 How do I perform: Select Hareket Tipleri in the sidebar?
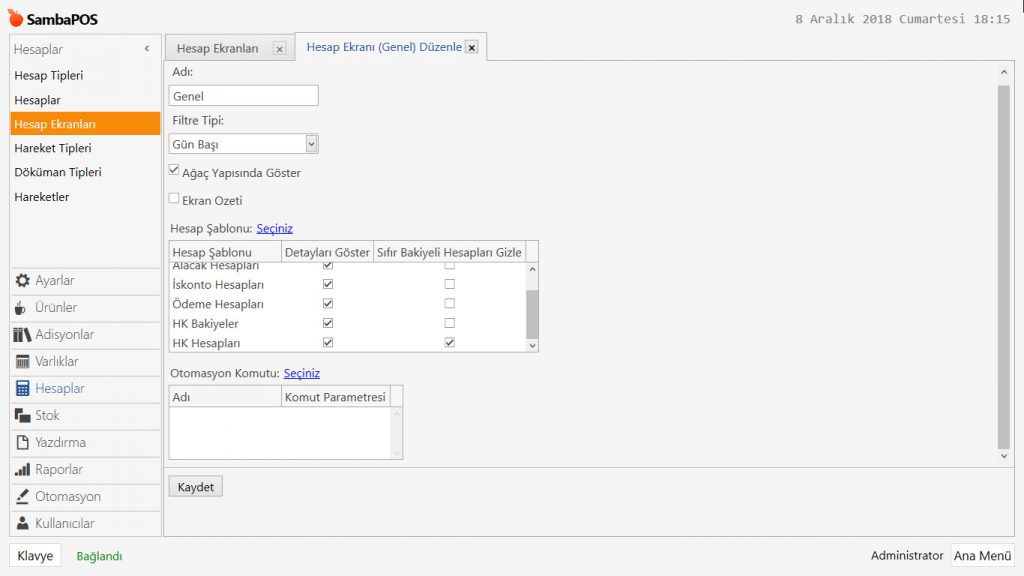[x=53, y=148]
